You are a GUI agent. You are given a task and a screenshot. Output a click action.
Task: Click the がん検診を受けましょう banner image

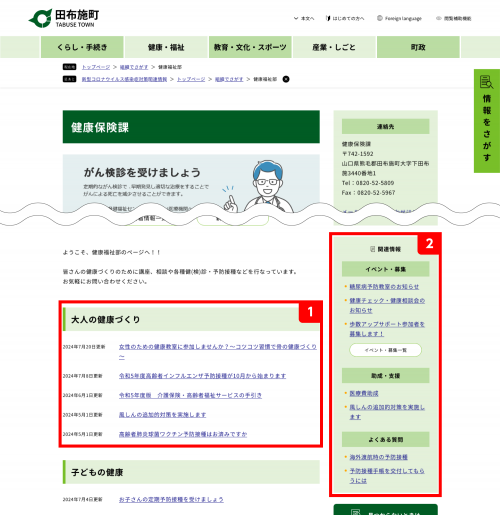click(x=191, y=183)
